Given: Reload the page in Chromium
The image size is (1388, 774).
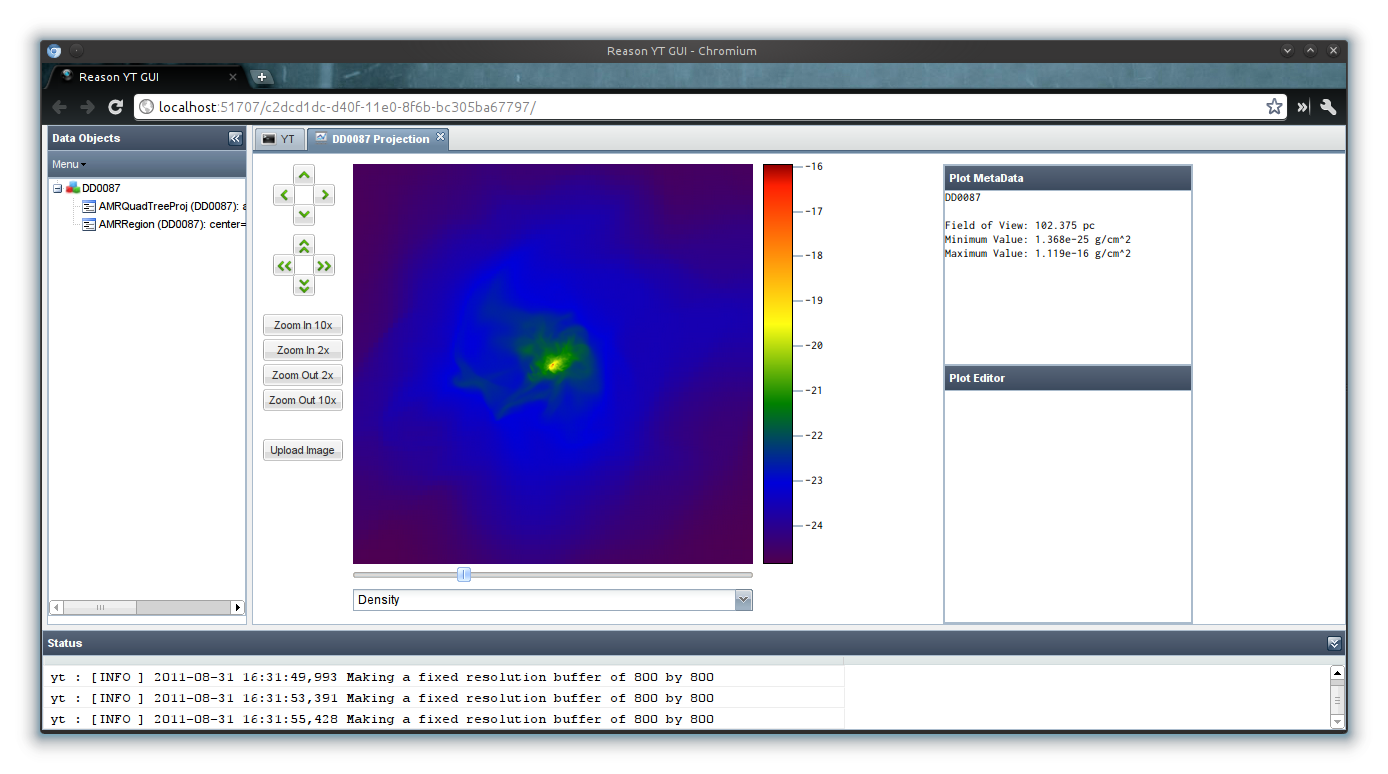Looking at the screenshot, I should [x=116, y=107].
